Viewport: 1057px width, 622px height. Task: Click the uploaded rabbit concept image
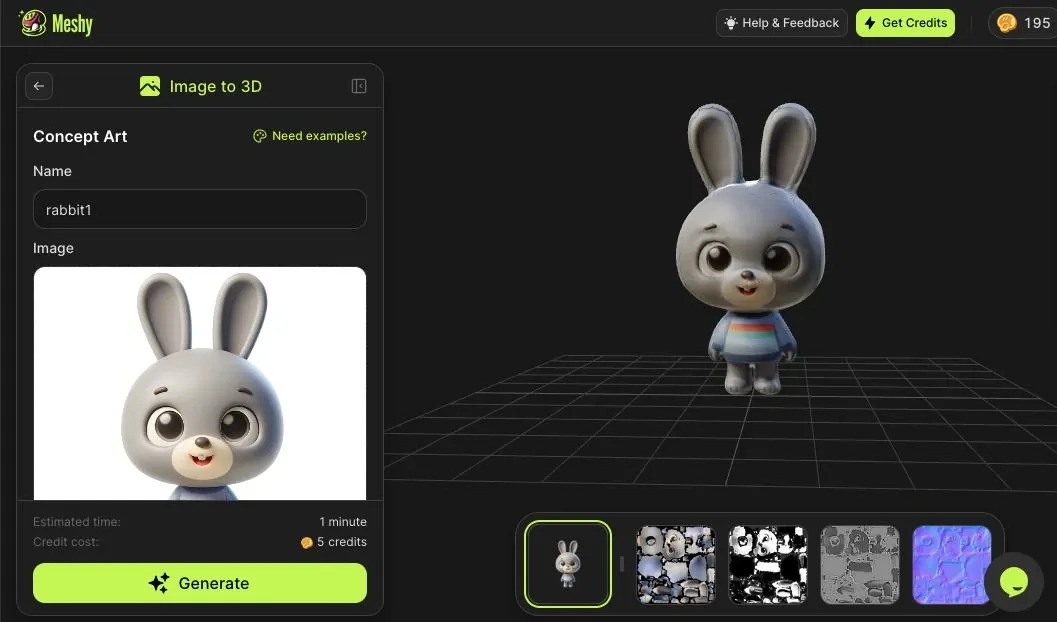(x=200, y=383)
